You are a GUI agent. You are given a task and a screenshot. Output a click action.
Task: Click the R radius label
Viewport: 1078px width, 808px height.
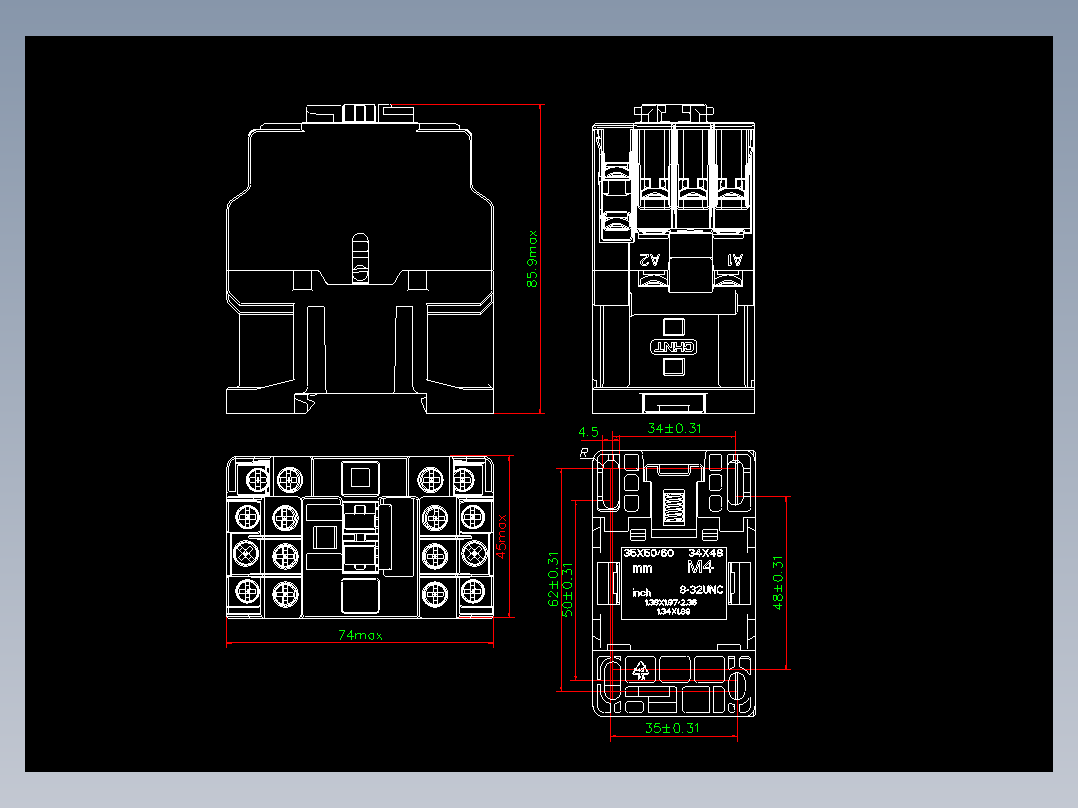tap(584, 452)
